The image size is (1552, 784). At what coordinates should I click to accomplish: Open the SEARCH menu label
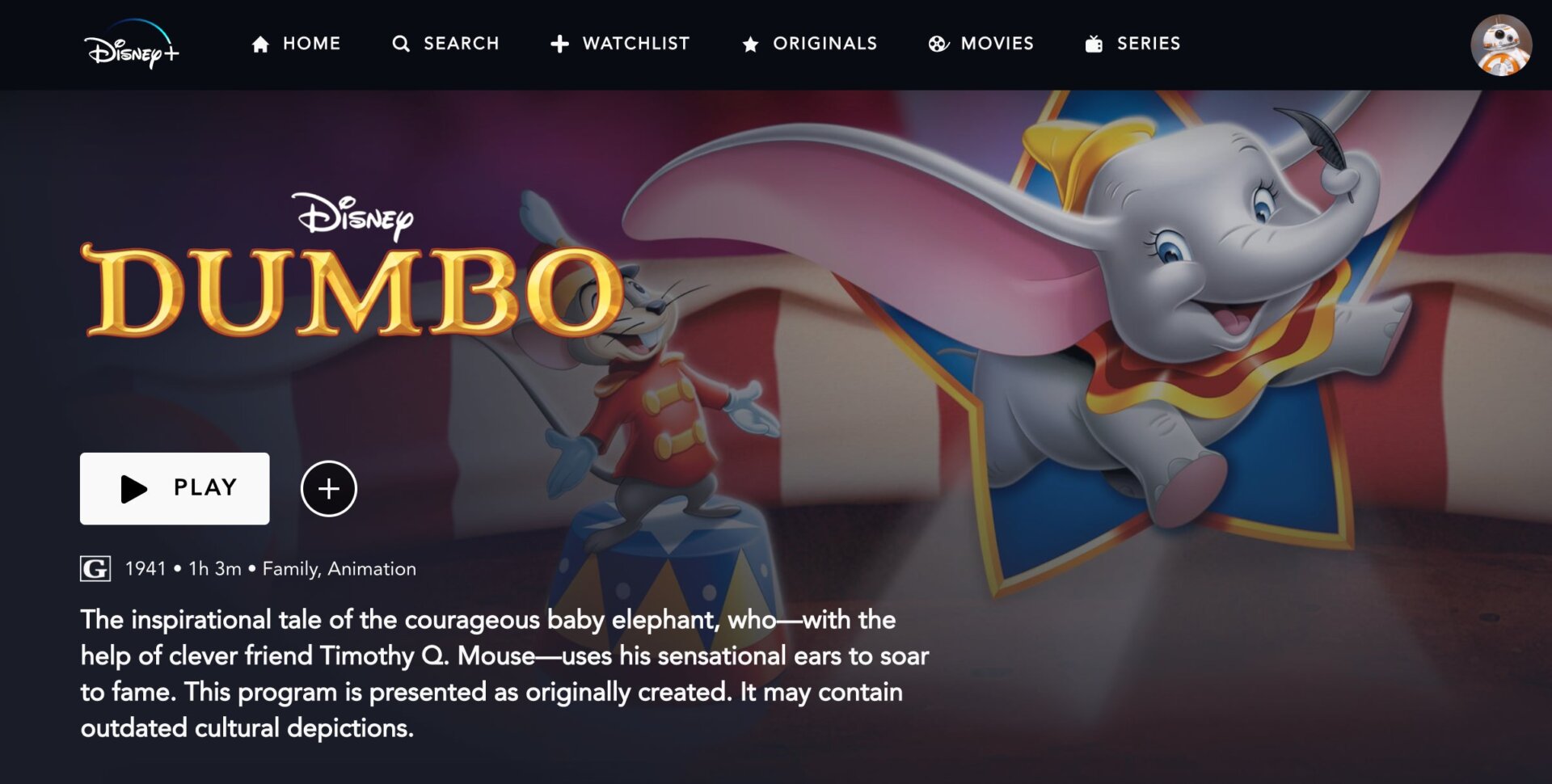[462, 44]
